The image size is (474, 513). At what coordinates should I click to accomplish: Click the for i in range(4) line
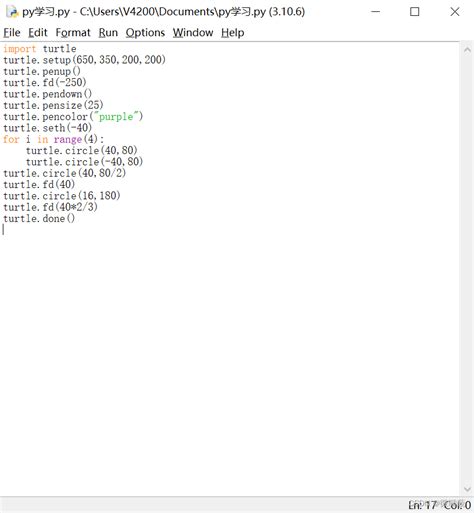53,139
